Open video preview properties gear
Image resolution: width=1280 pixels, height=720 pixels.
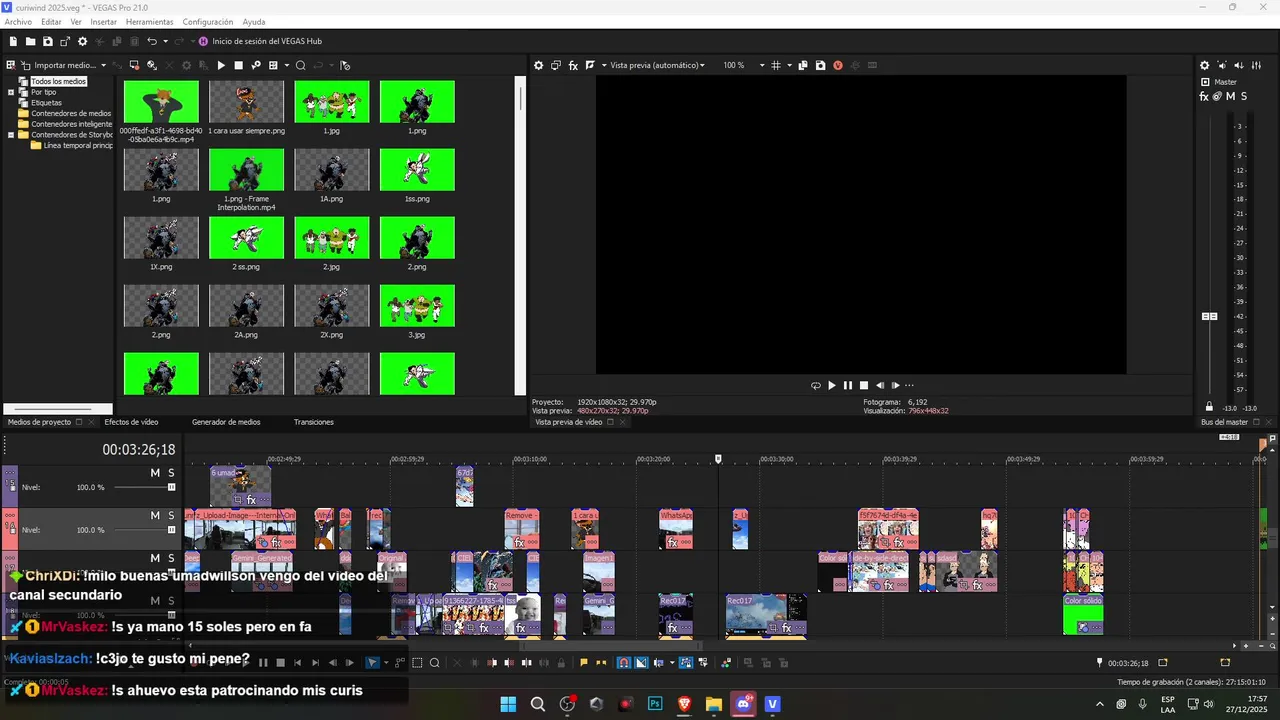[538, 65]
